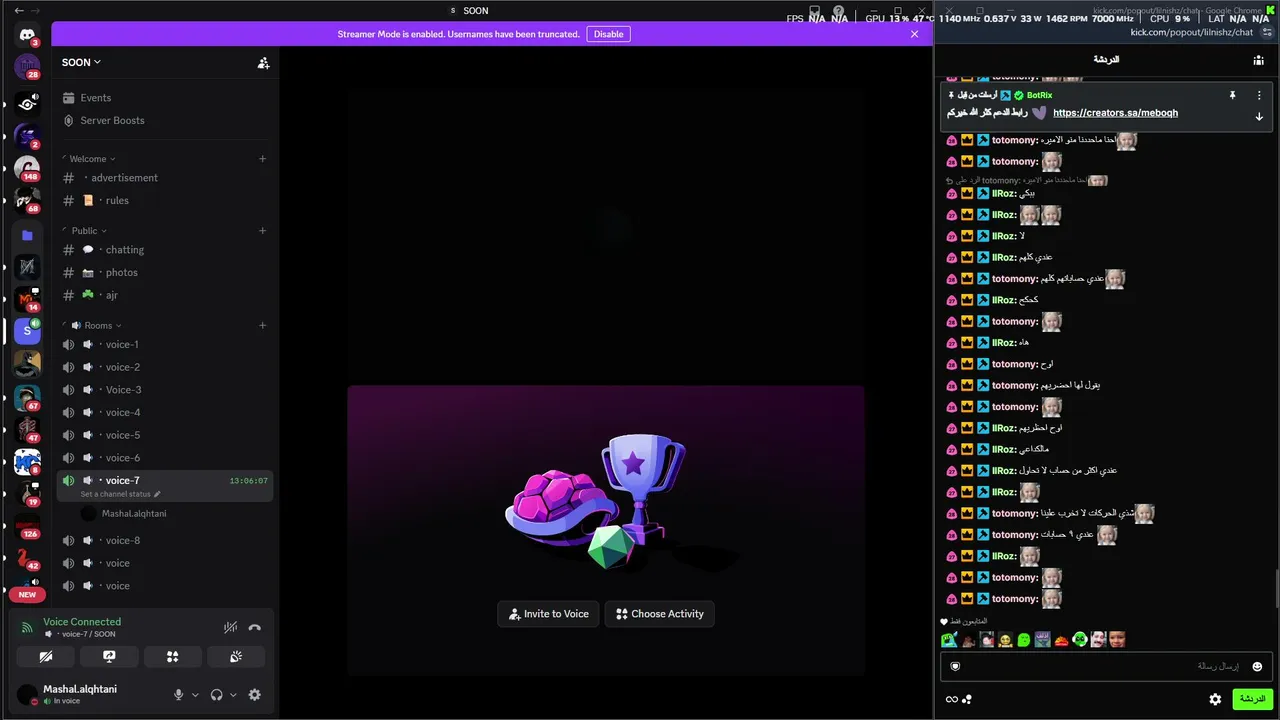Image resolution: width=1280 pixels, height=720 pixels.
Task: Click Set a channel status under voice-7
Action: [120, 494]
